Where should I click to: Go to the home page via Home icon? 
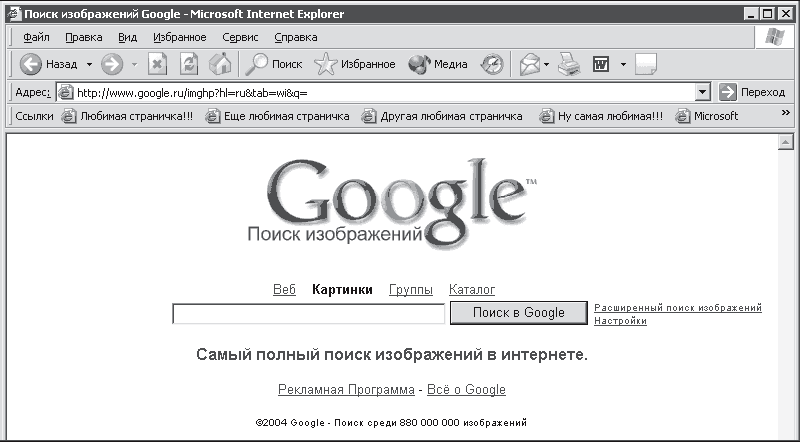tap(220, 65)
